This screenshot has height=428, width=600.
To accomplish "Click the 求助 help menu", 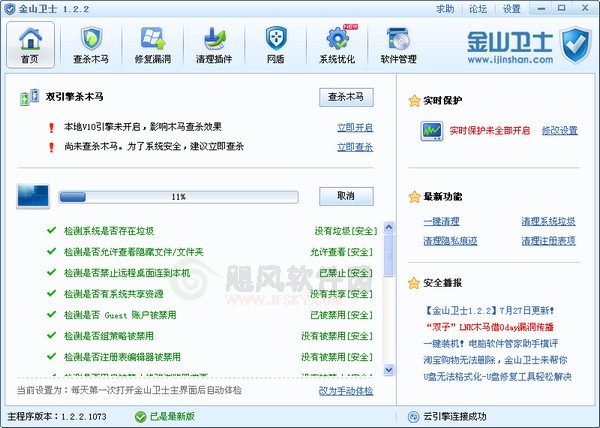I will 445,9.
